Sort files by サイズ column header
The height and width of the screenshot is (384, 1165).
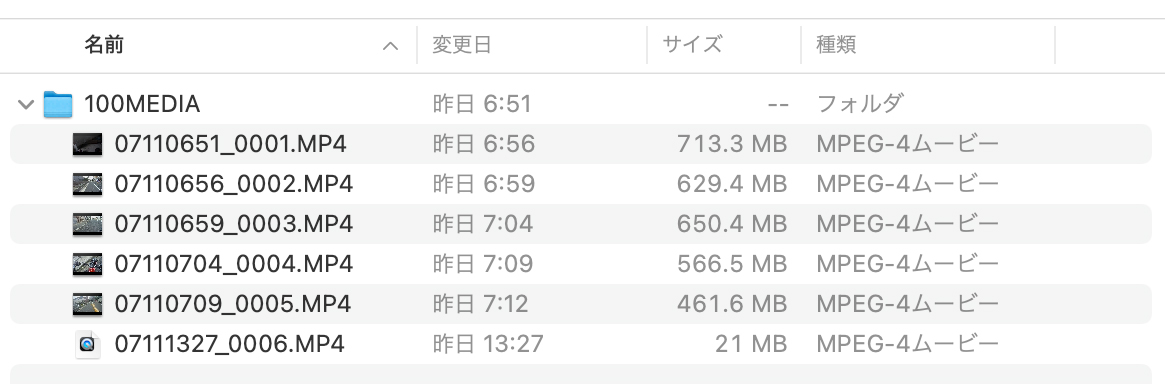pyautogui.click(x=692, y=45)
